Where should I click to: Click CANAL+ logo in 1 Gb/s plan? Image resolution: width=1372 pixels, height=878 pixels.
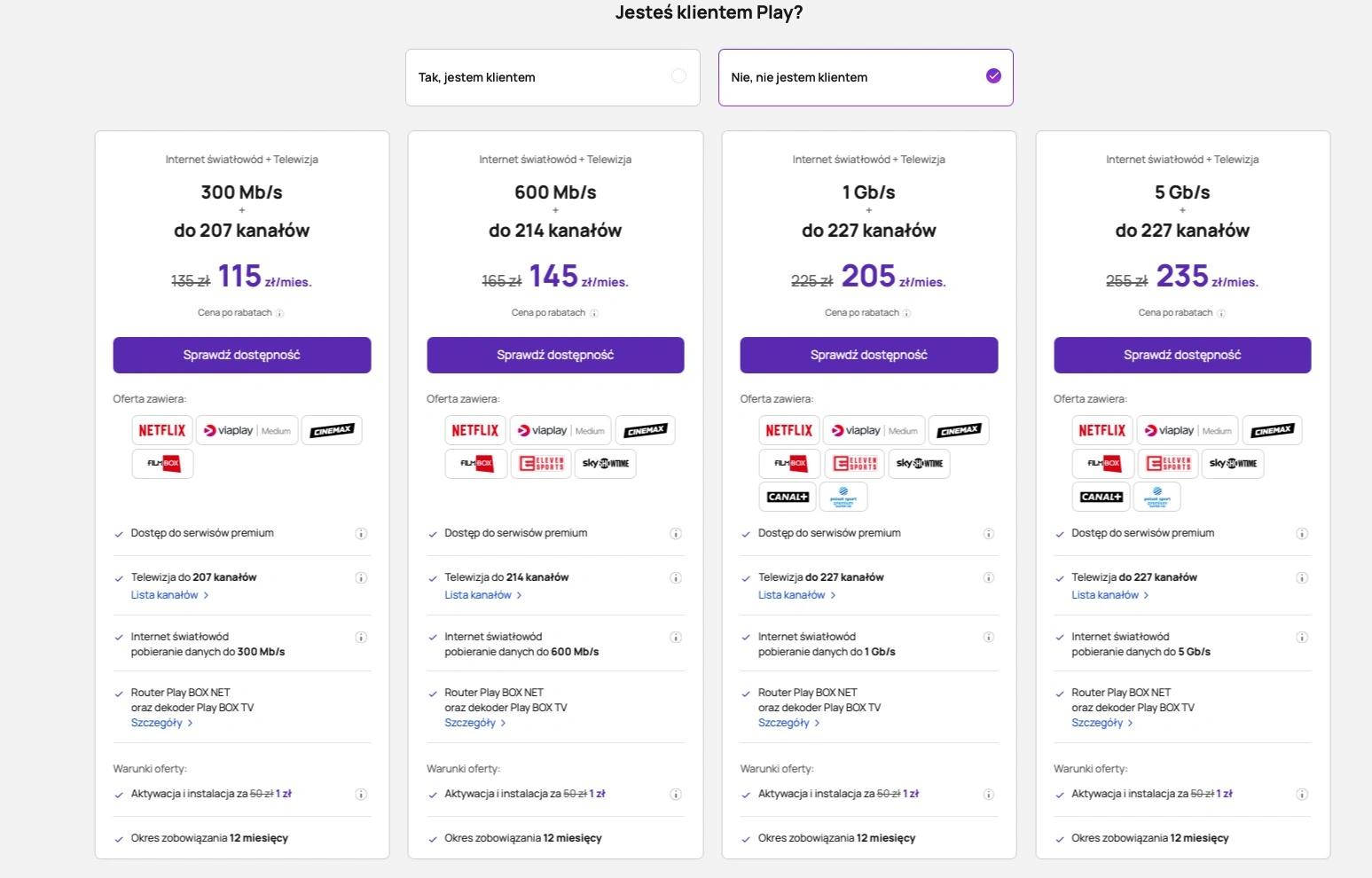[x=788, y=497]
